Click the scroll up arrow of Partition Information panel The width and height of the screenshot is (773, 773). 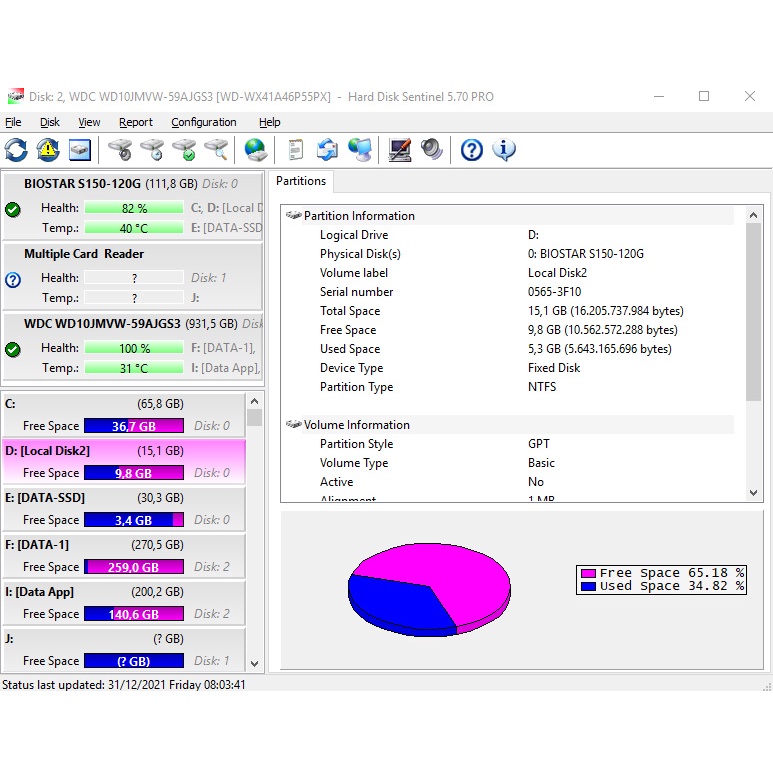tap(753, 215)
